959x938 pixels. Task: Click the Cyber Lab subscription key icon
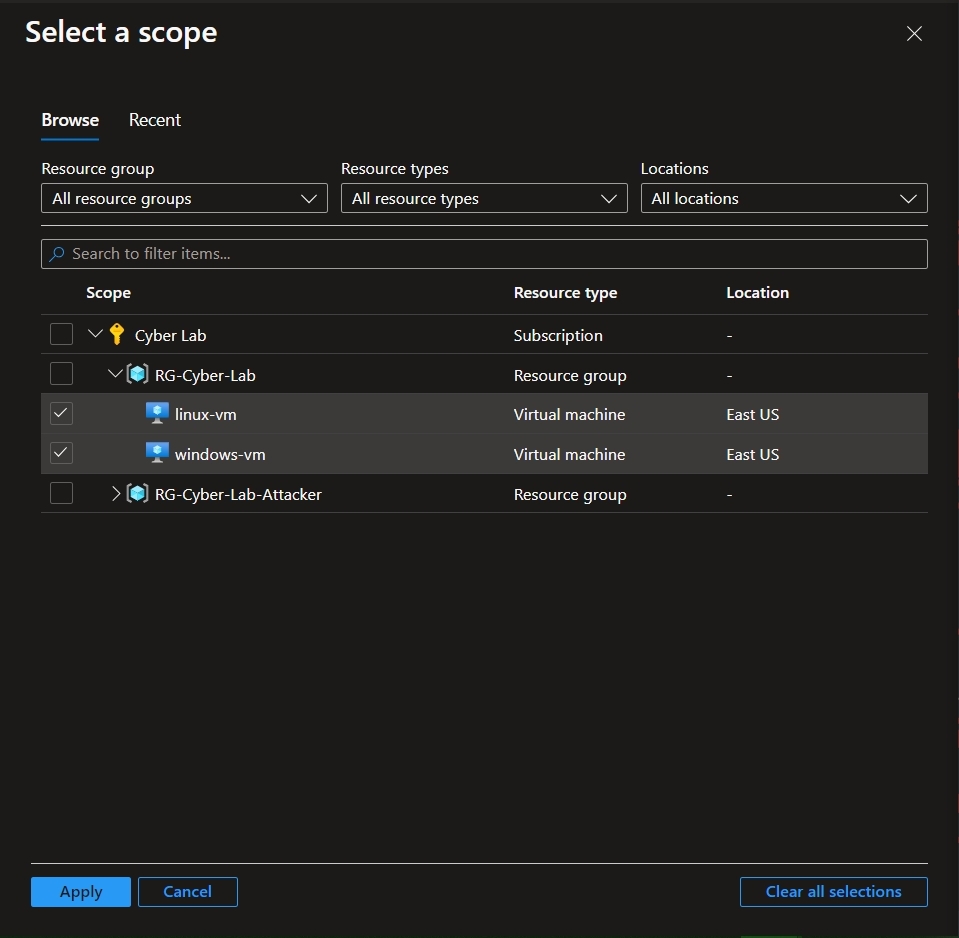point(117,334)
